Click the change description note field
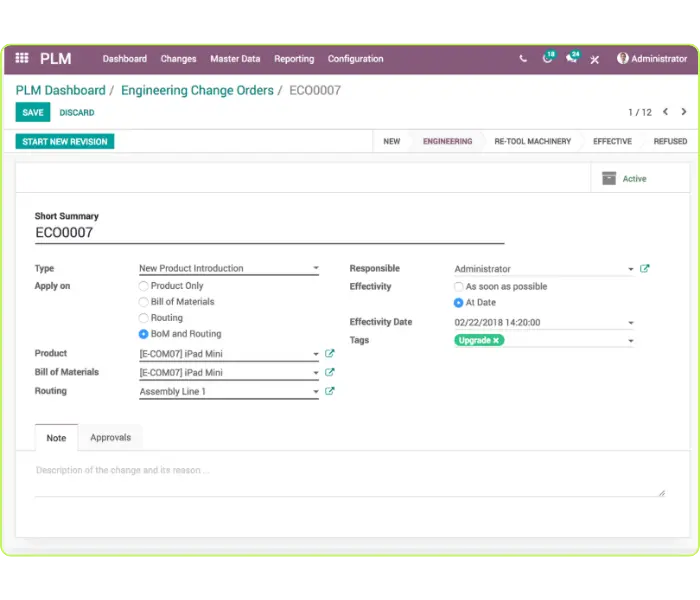 tap(350, 479)
